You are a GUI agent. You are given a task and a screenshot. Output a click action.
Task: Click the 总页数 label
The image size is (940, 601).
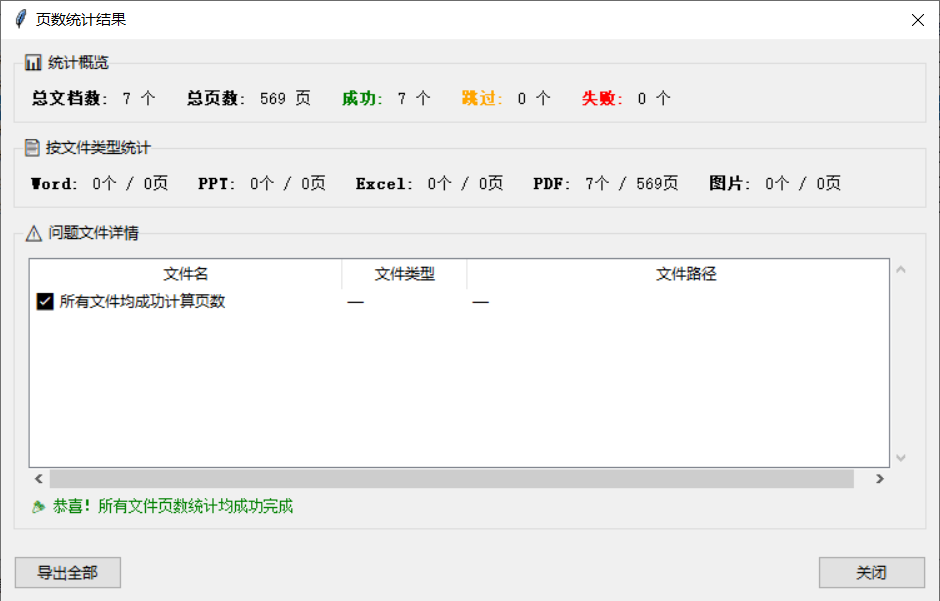(216, 98)
